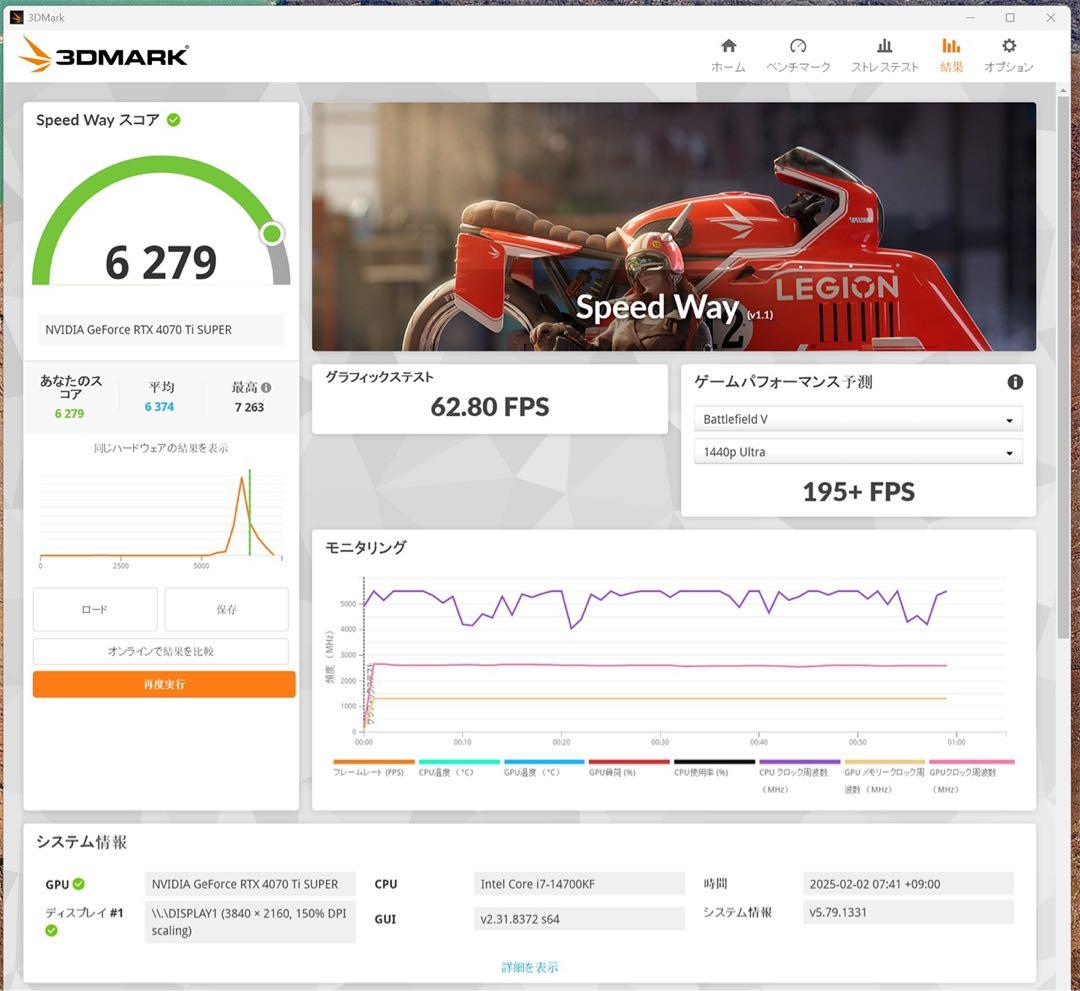Open the オプション settings gear
The width and height of the screenshot is (1080, 991).
(1008, 52)
